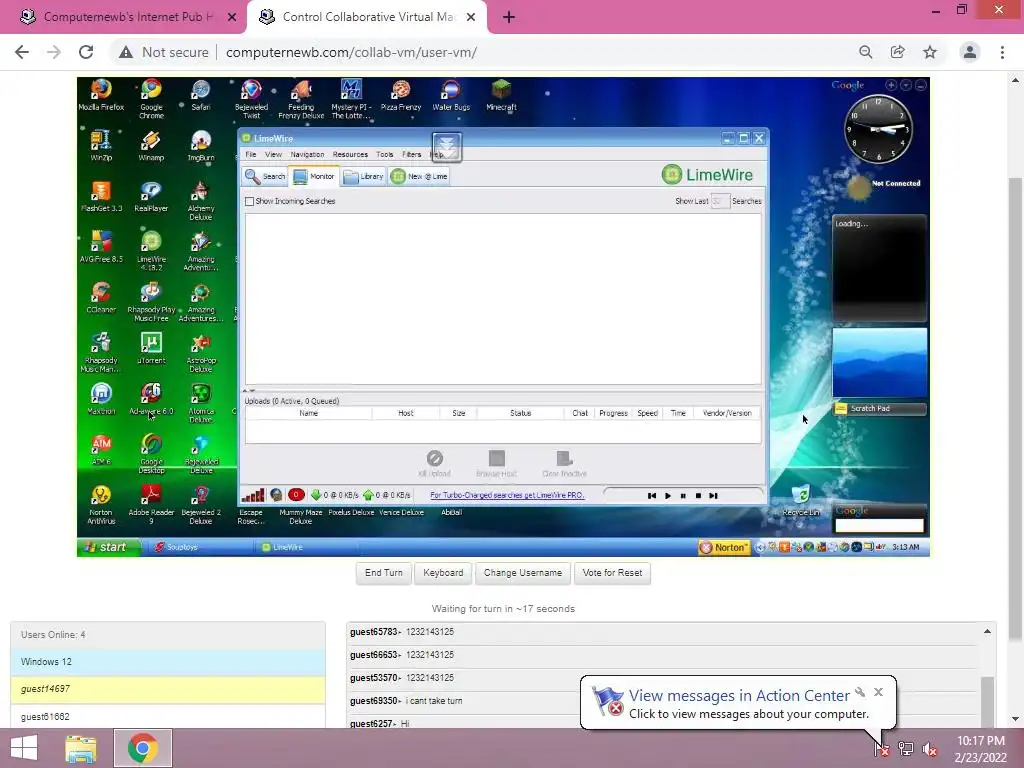Open File Explorer from Windows taskbar
Image resolution: width=1024 pixels, height=768 pixels.
[81, 748]
